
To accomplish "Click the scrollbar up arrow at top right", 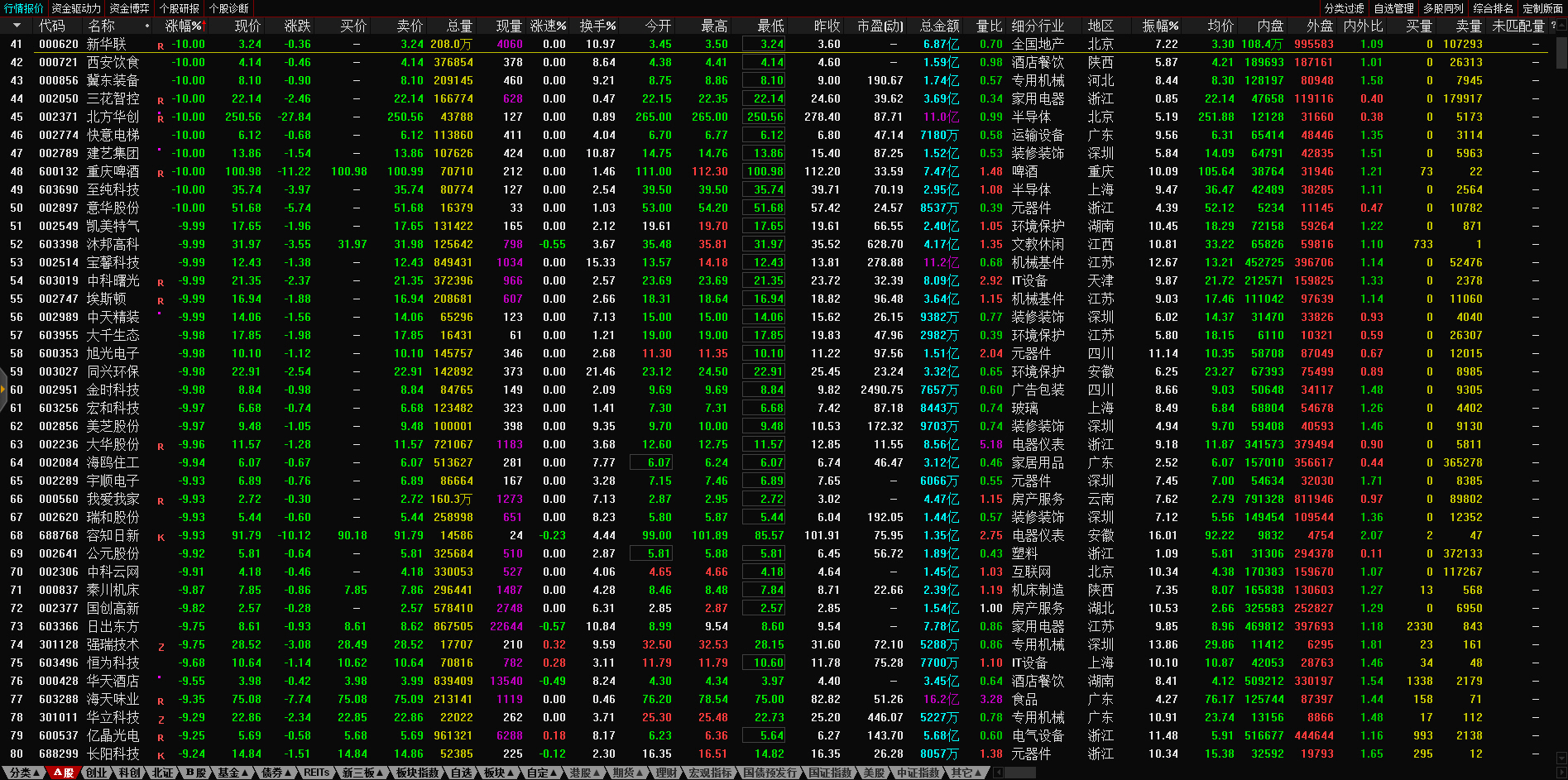I will coord(1561,26).
